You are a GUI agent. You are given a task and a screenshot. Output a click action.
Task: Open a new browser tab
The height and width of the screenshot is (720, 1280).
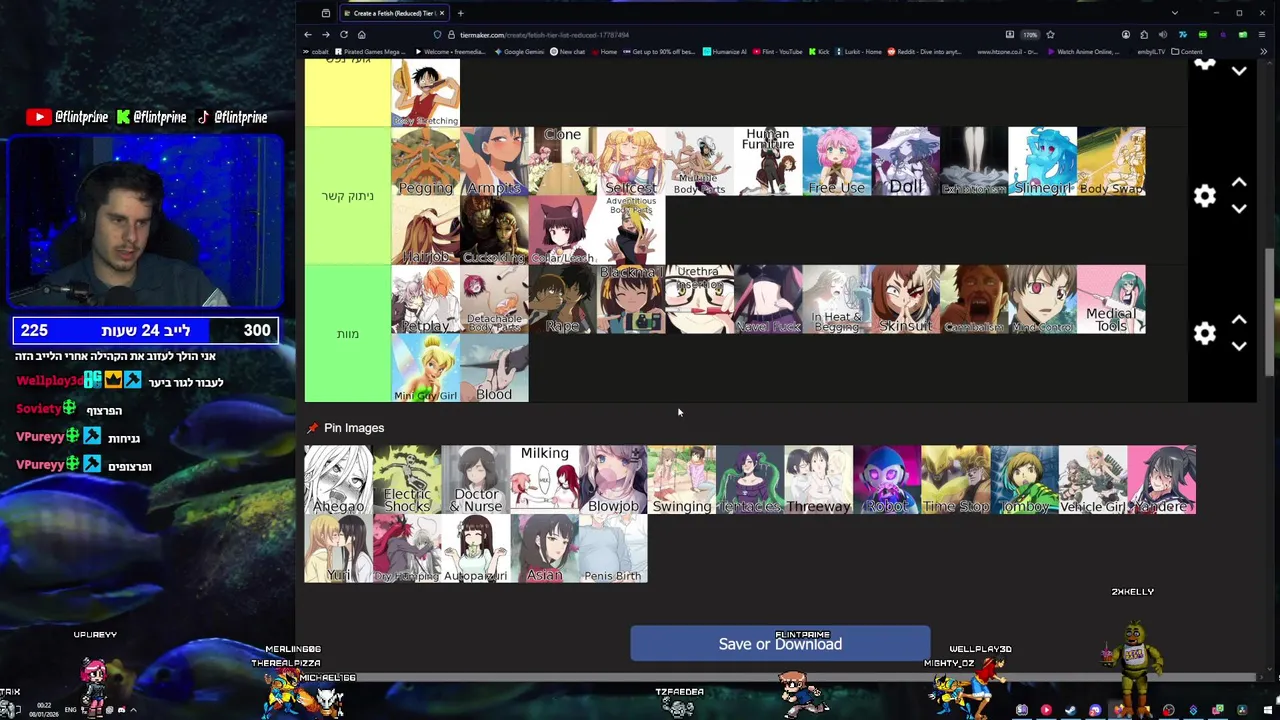click(x=460, y=13)
